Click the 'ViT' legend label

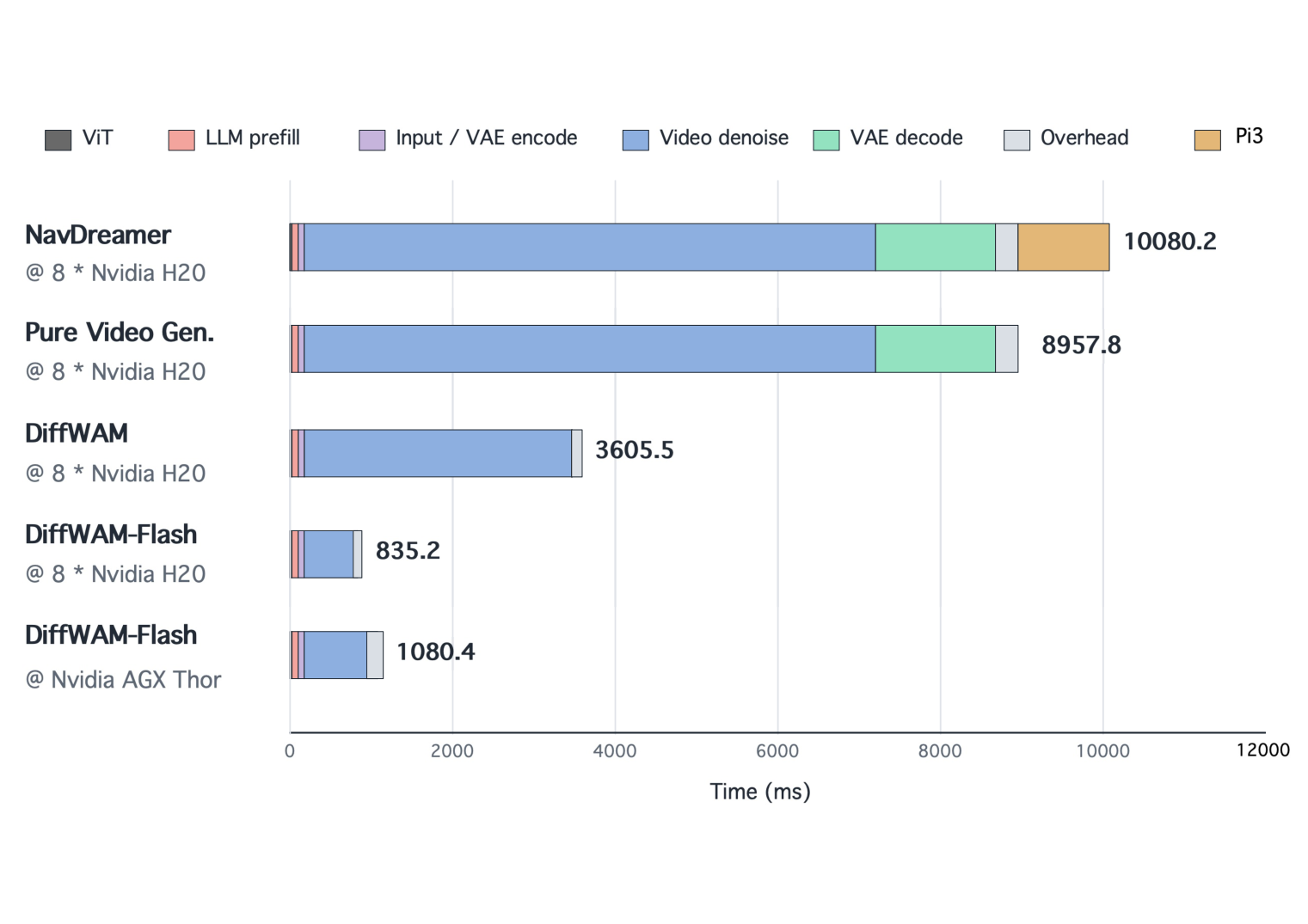coord(97,138)
